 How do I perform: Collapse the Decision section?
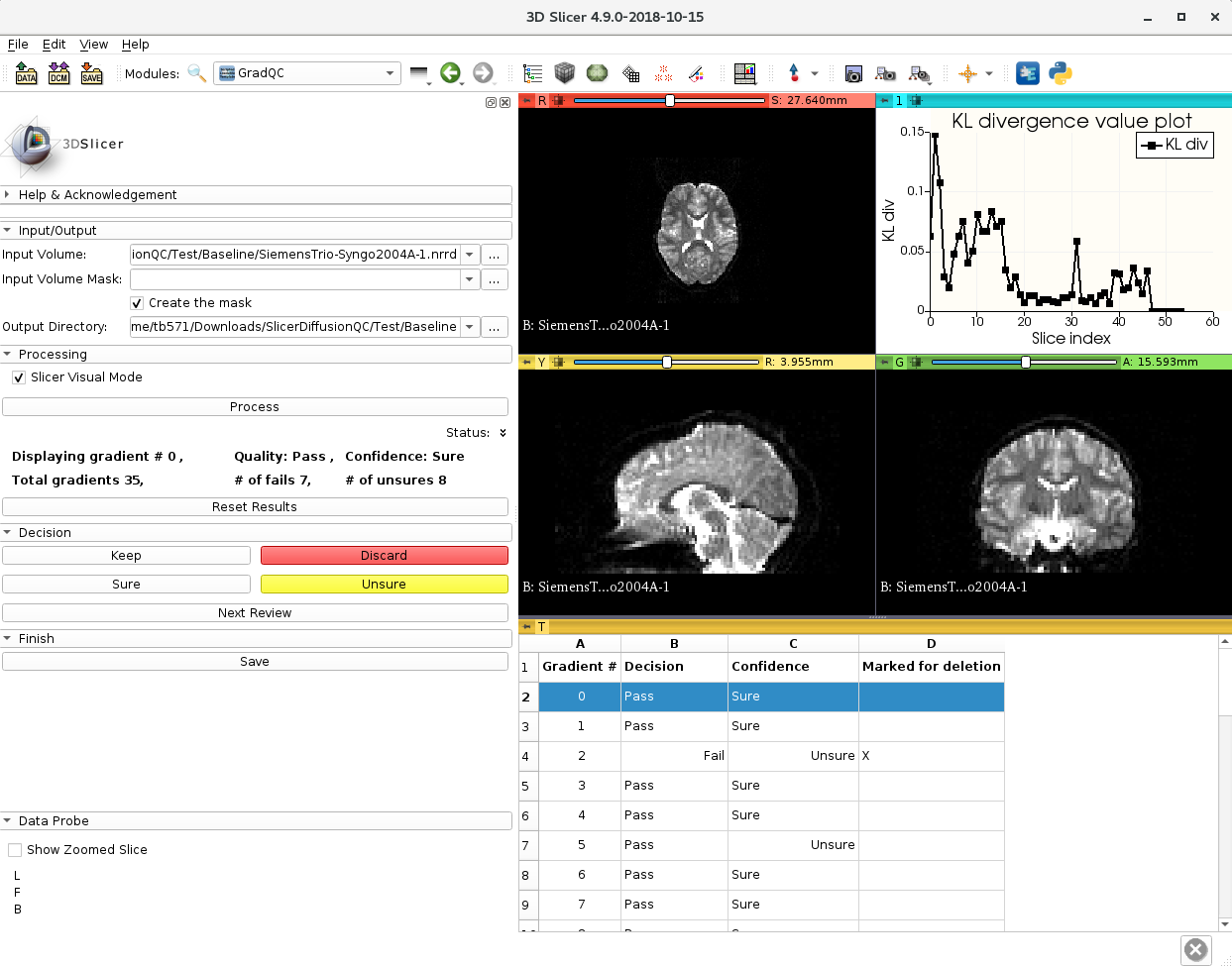point(257,533)
